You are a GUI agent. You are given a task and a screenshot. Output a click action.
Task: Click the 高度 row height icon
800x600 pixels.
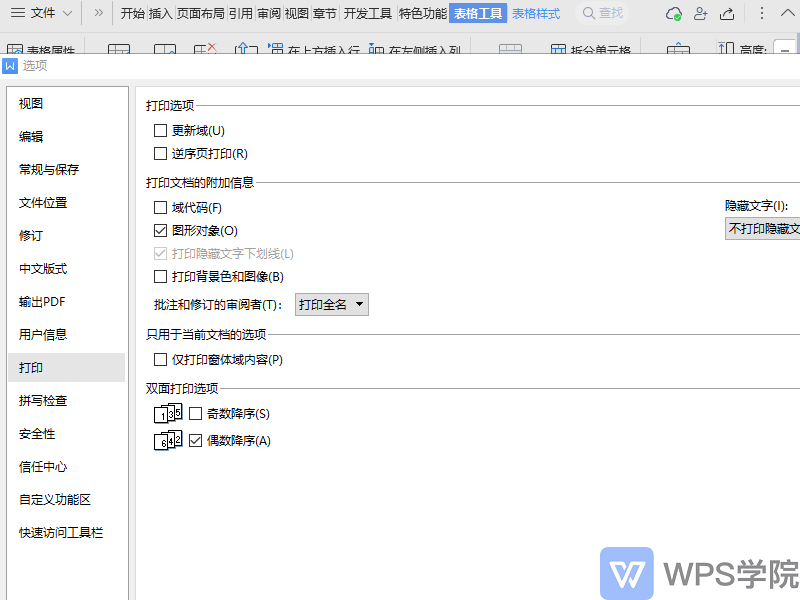[x=726, y=48]
